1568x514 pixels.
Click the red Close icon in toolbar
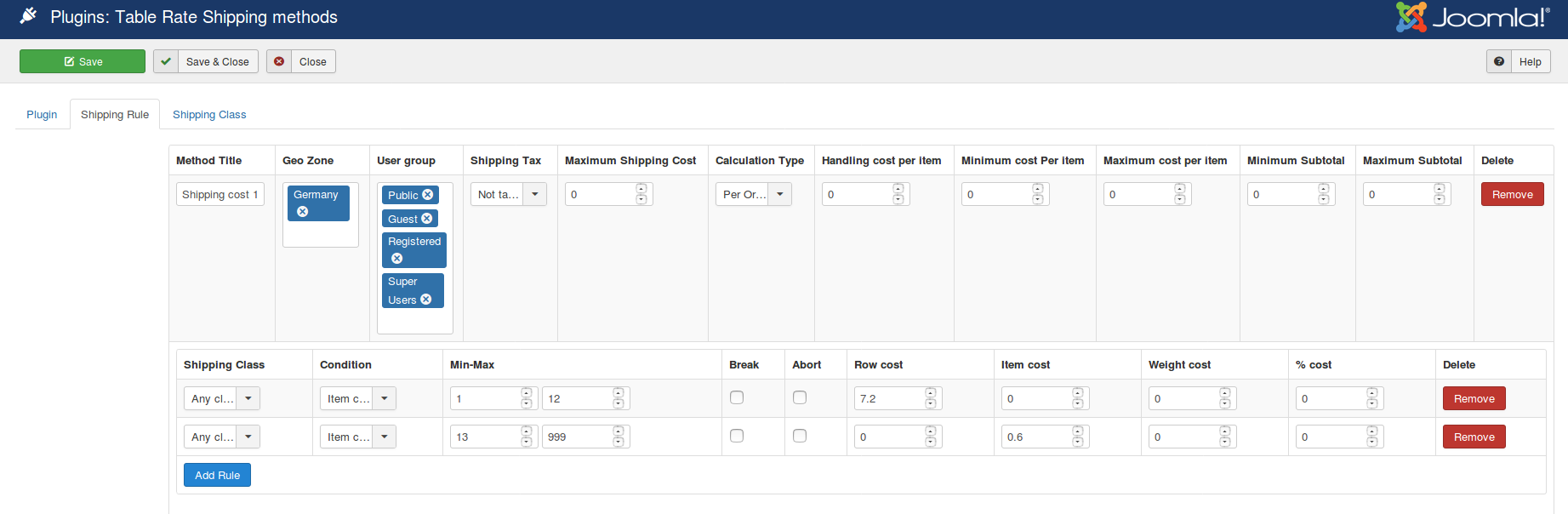[x=279, y=61]
